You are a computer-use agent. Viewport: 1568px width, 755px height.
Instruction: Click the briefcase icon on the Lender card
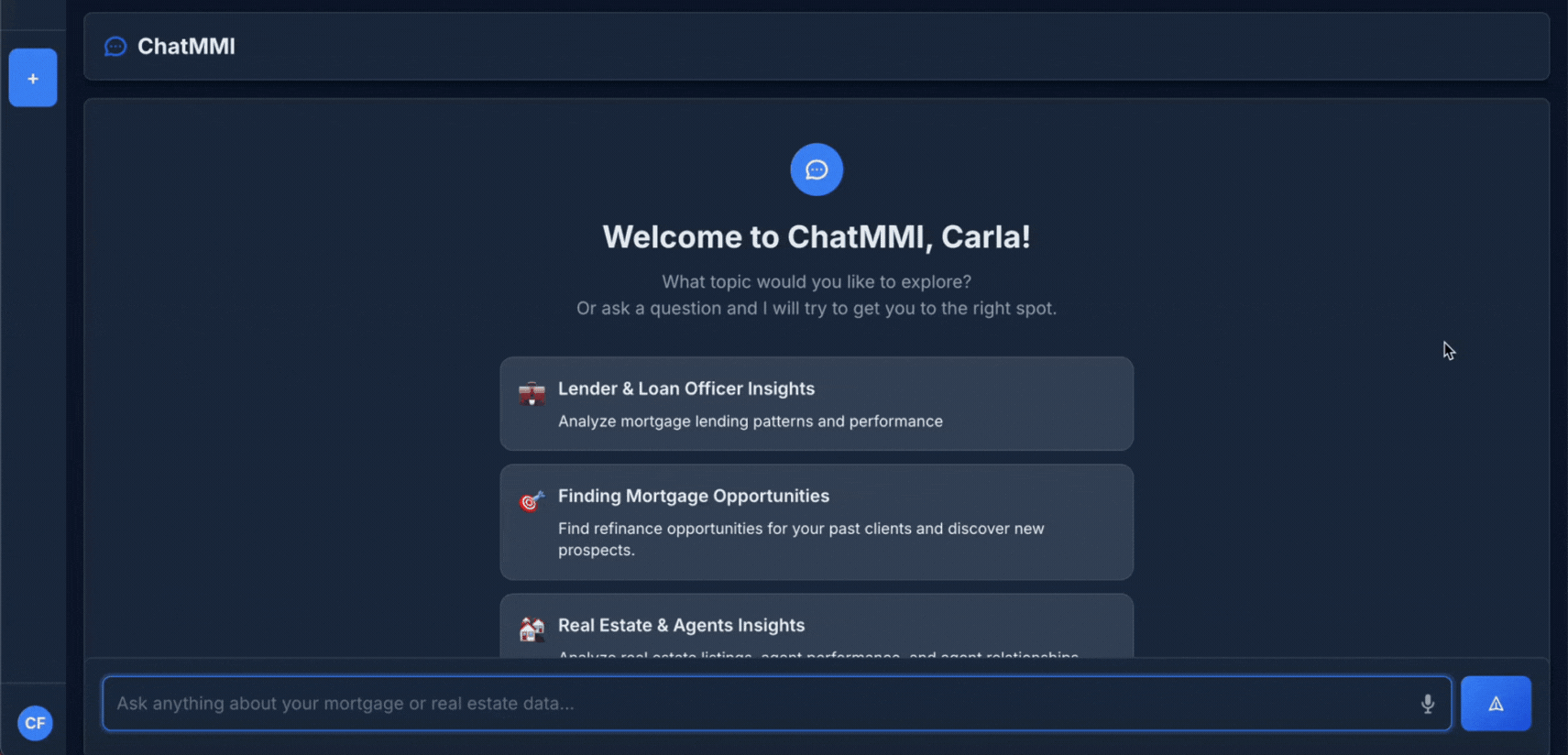pyautogui.click(x=532, y=395)
